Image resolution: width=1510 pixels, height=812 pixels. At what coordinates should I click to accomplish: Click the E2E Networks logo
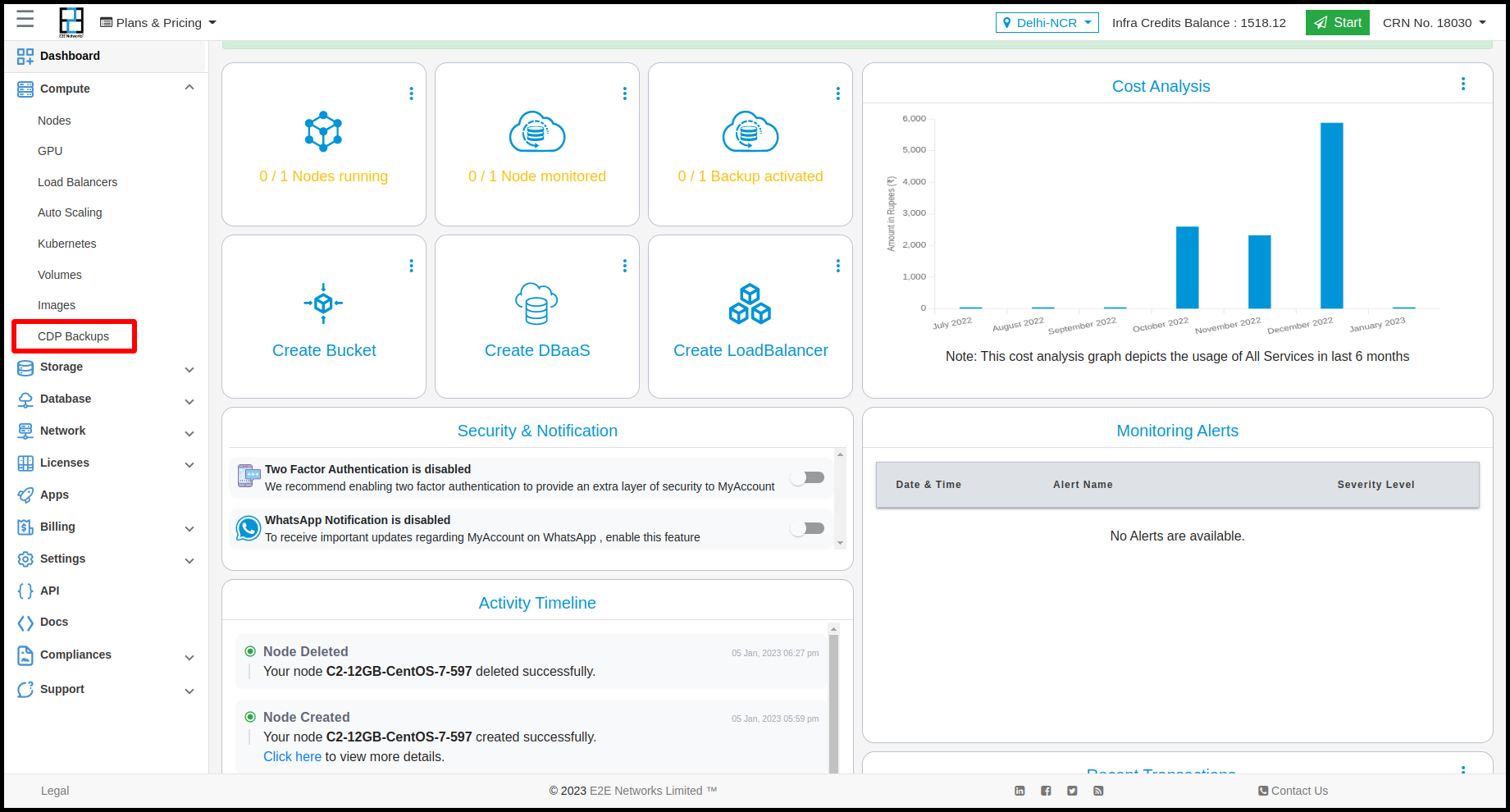[x=71, y=22]
